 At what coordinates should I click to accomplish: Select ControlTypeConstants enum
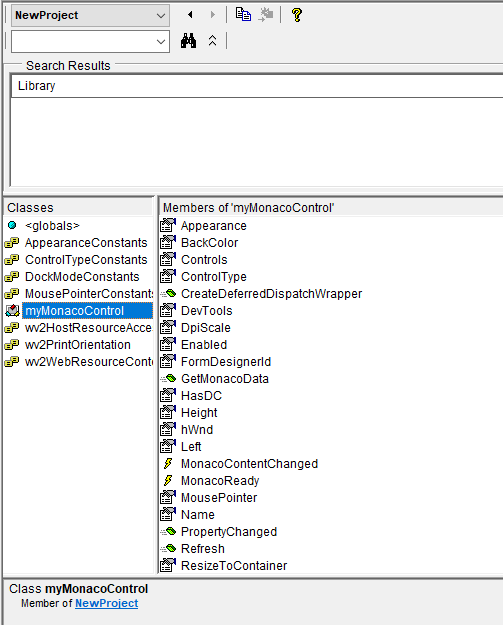(x=86, y=260)
